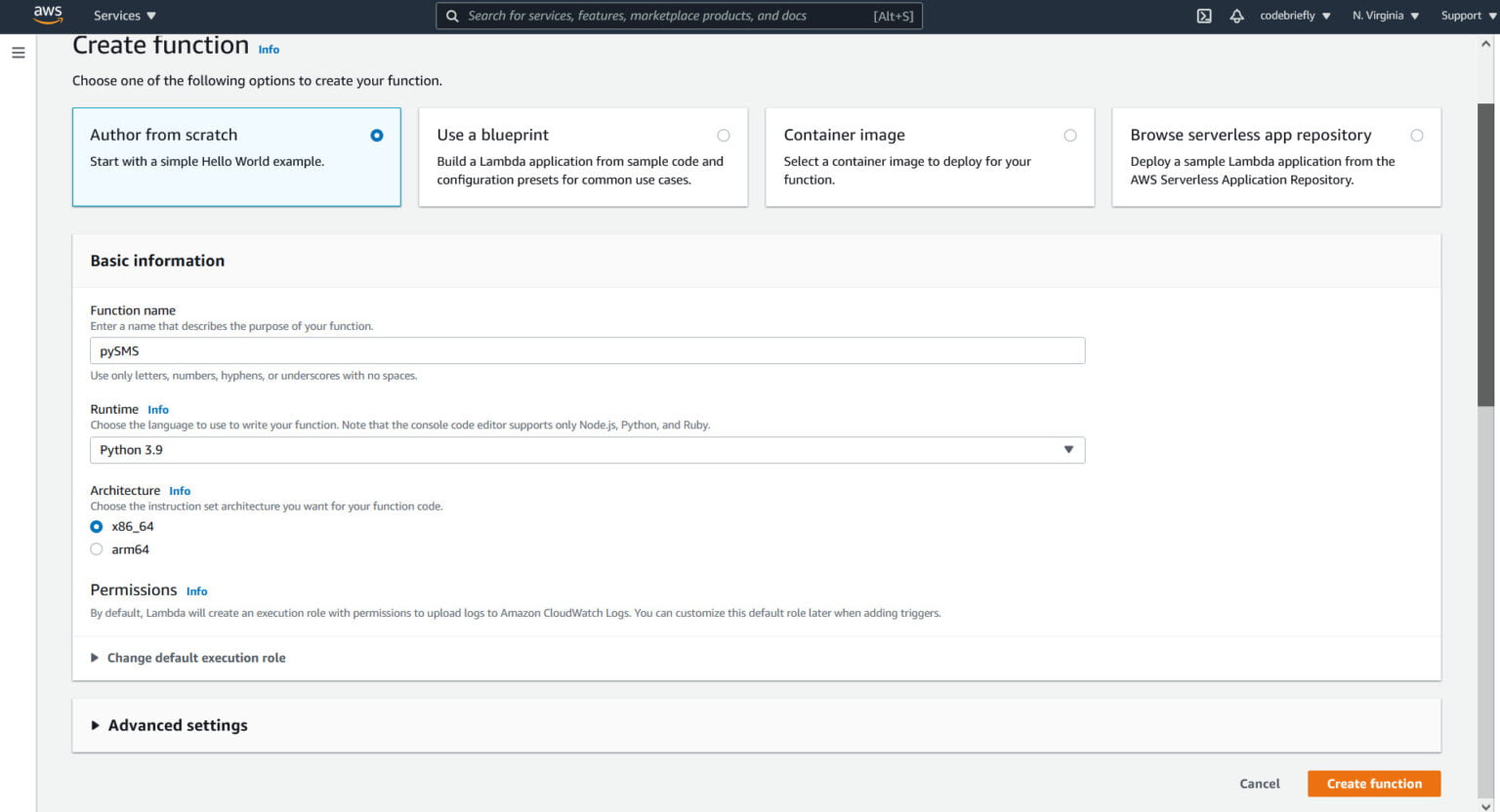Choose the arm64 architecture
Screen dimensions: 1500x812
(97, 548)
